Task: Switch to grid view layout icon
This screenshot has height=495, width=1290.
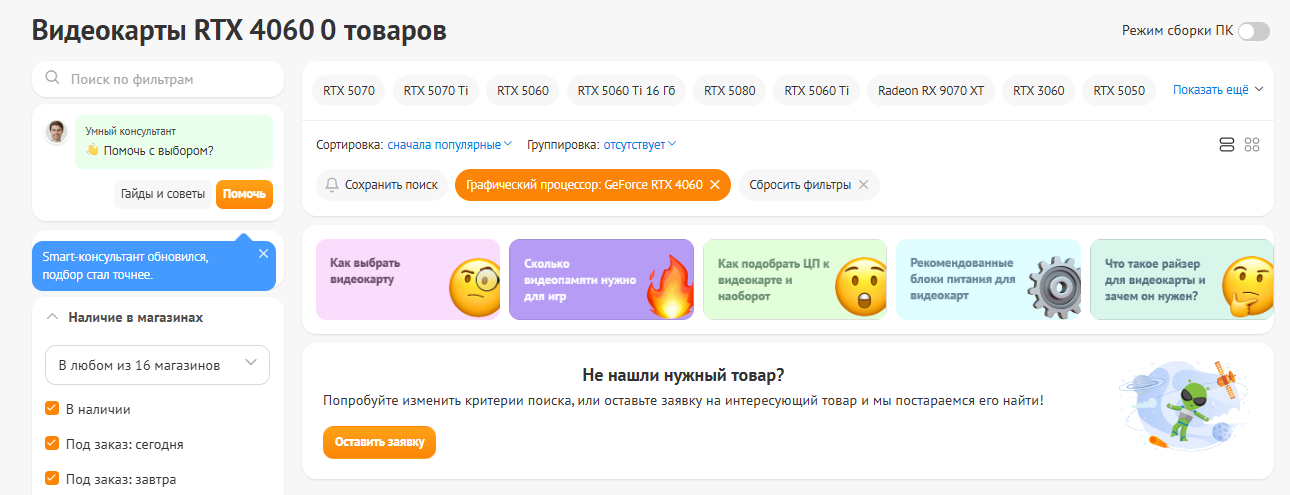Action: 1252,145
